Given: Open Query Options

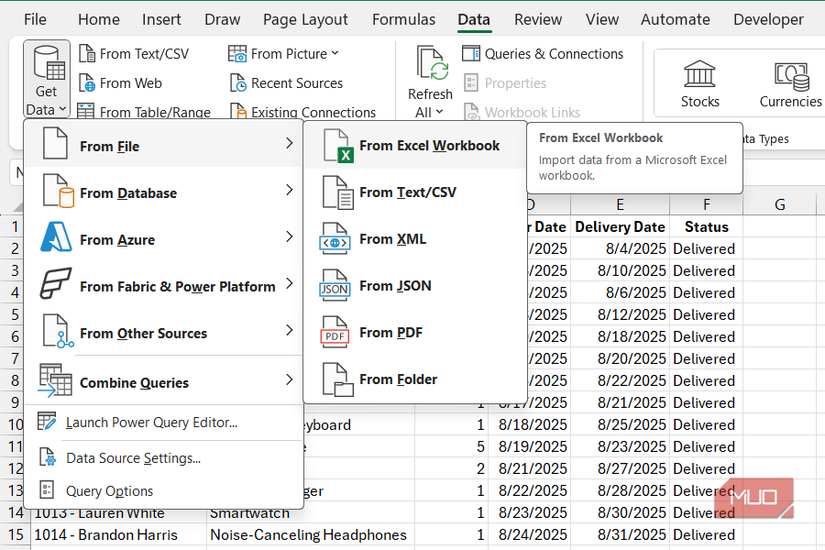Looking at the screenshot, I should click(164, 491).
